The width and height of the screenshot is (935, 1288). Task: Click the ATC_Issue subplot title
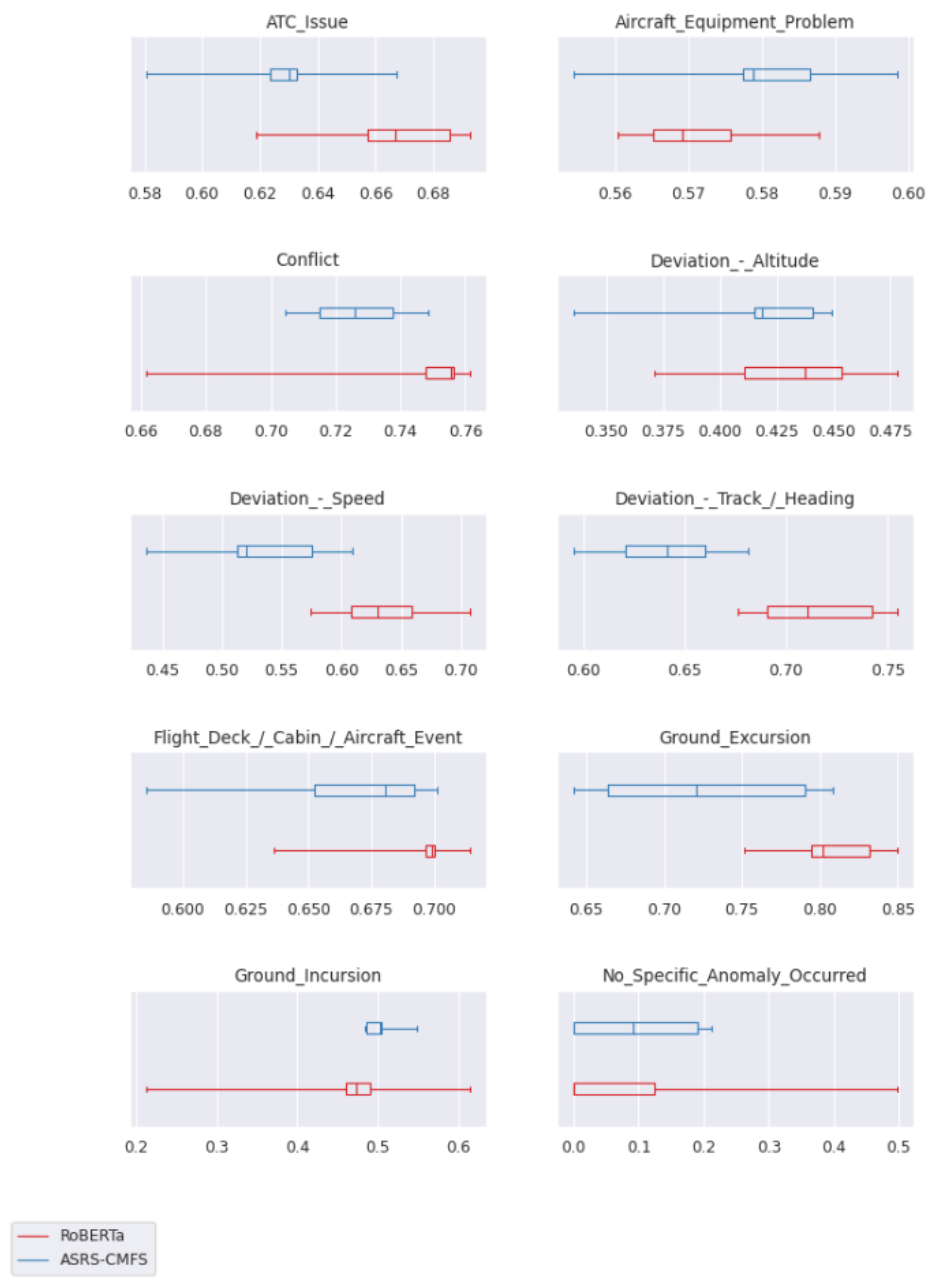coord(307,22)
